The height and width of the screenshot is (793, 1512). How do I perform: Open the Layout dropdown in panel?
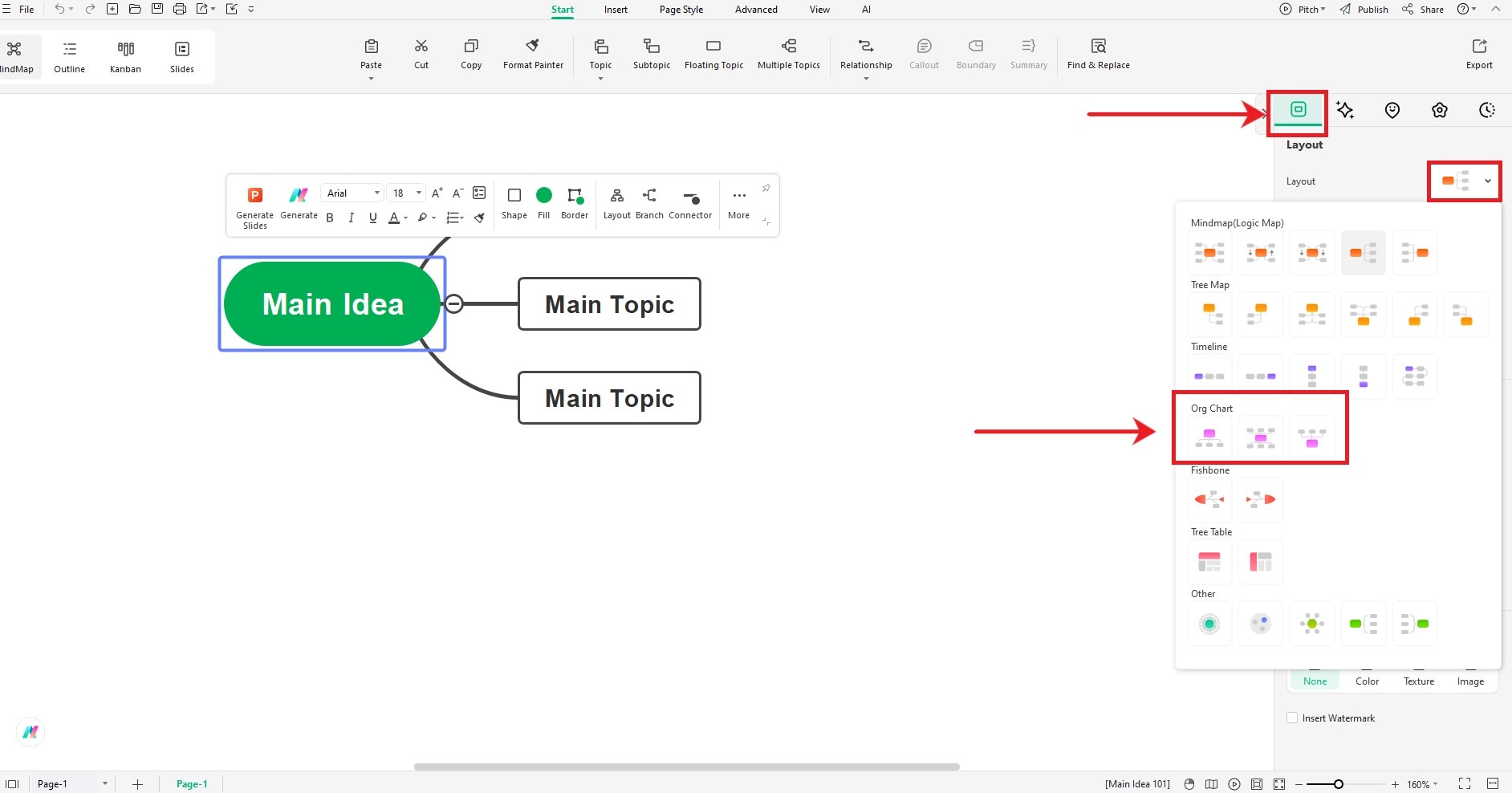click(x=1465, y=181)
